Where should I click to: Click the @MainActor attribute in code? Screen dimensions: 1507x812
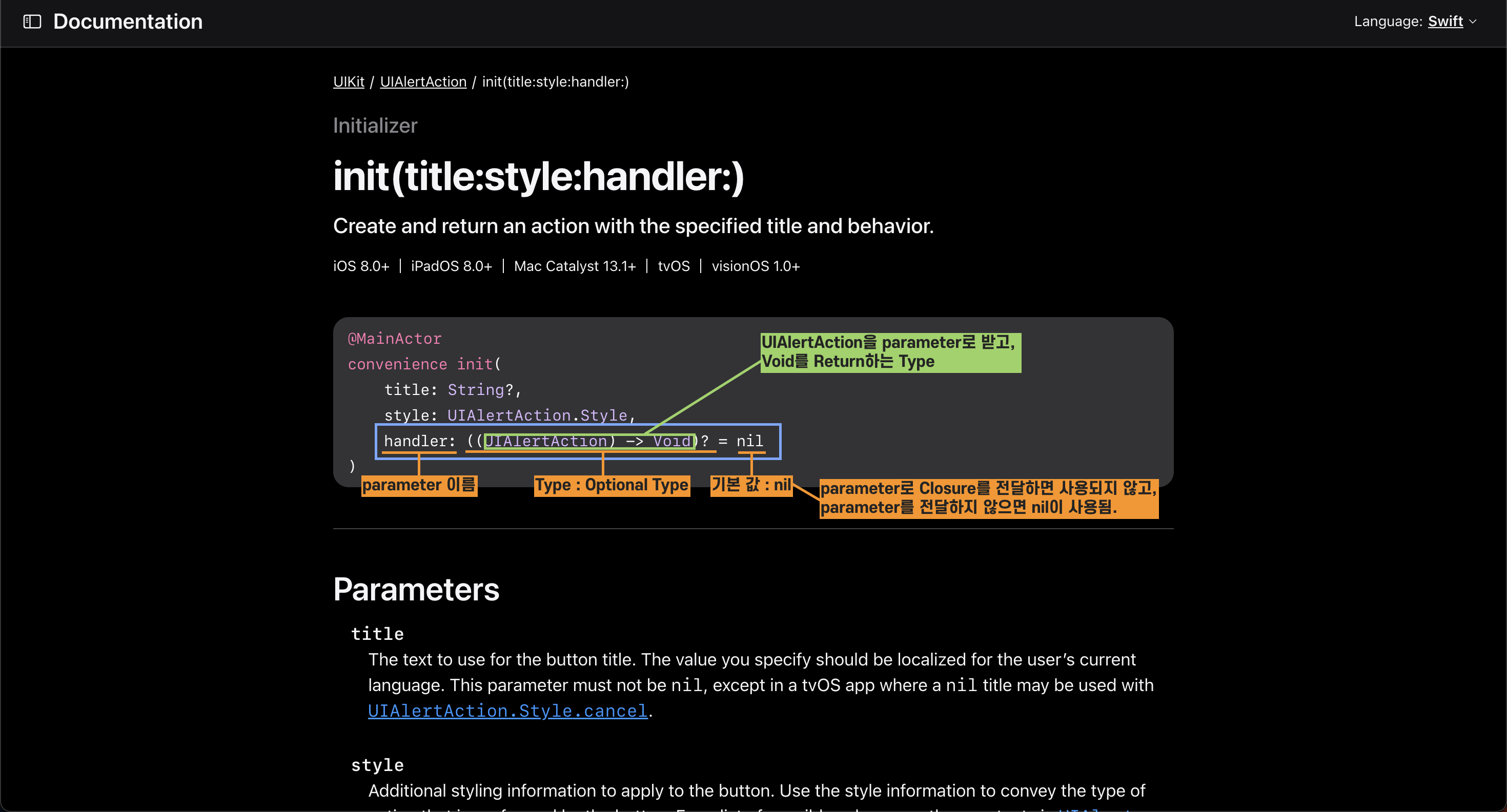coord(395,339)
